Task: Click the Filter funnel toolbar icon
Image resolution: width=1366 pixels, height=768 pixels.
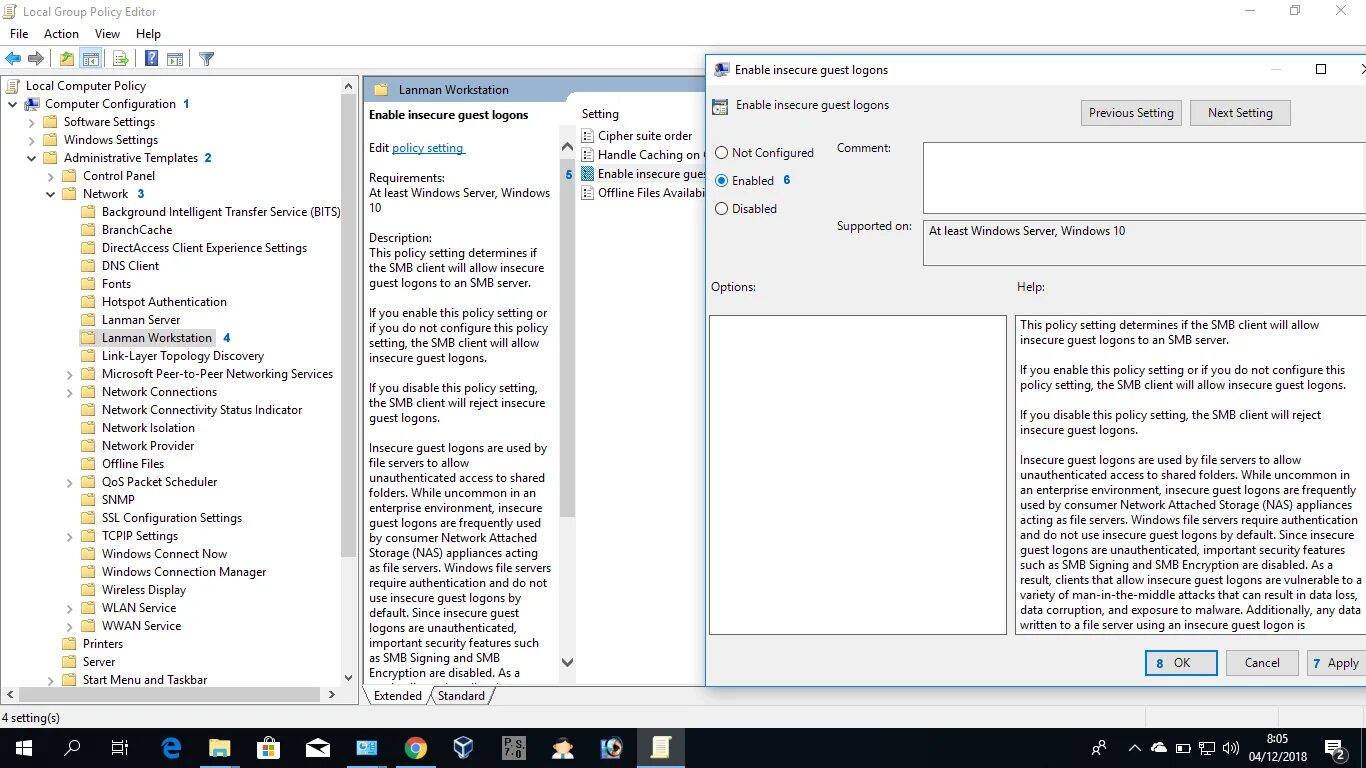Action: [x=206, y=59]
